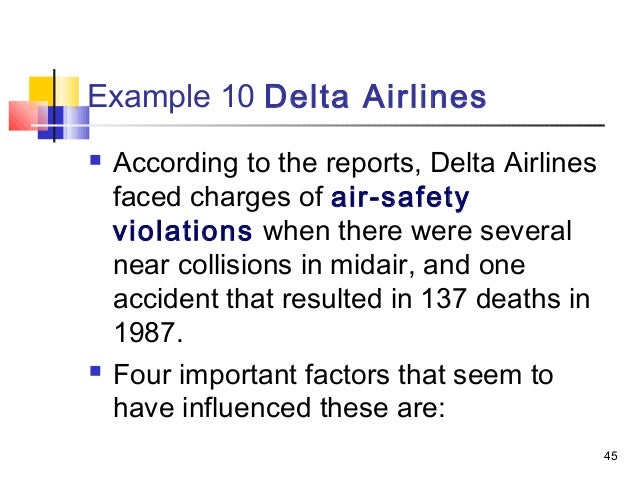Click the second blue bullet marker
638x479 pixels.
coord(95,371)
